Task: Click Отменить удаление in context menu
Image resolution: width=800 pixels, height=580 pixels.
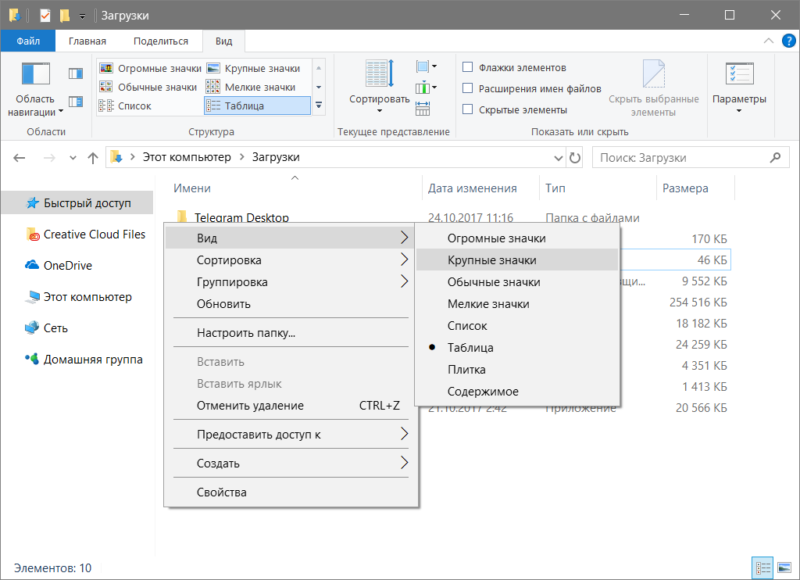Action: [290, 405]
